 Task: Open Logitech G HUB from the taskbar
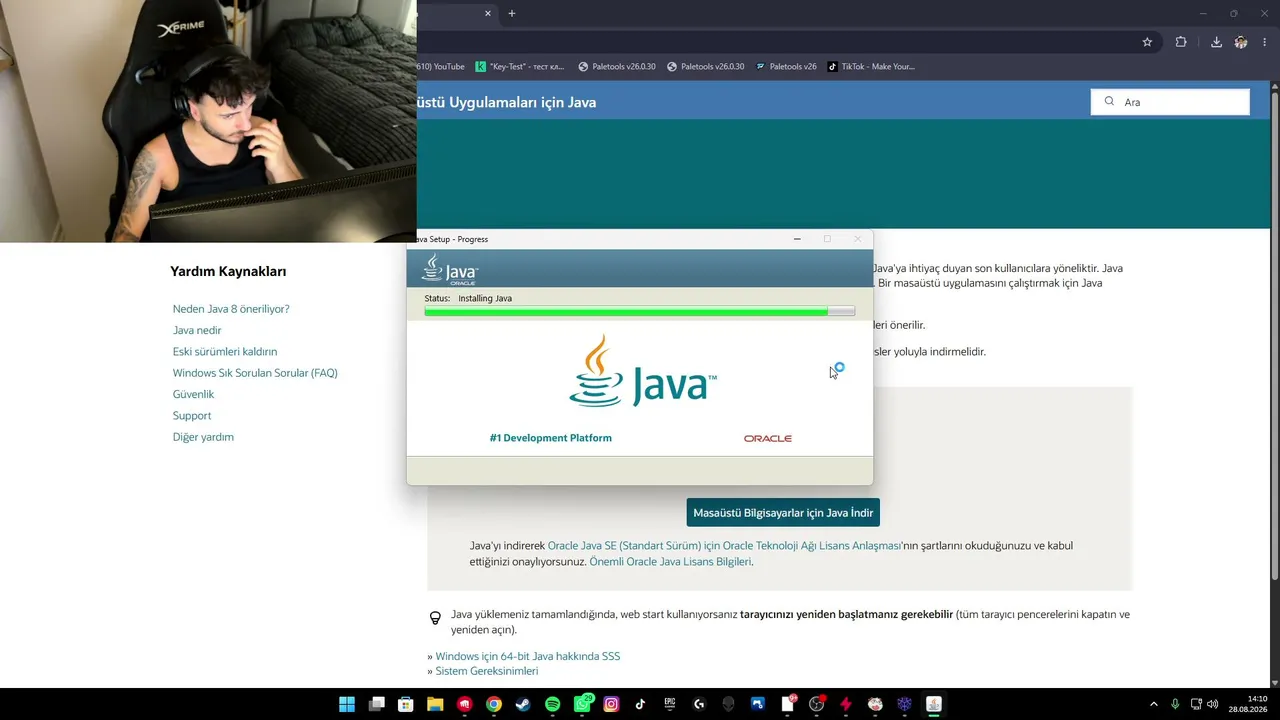(699, 704)
